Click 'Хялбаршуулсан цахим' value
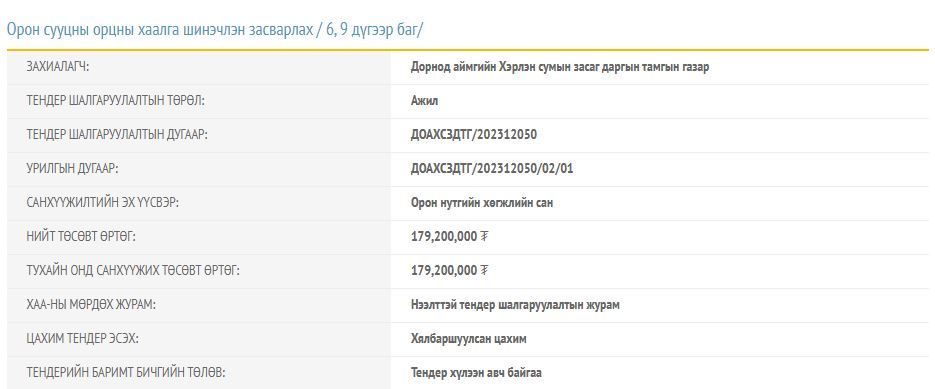The height and width of the screenshot is (389, 935). tap(469, 339)
